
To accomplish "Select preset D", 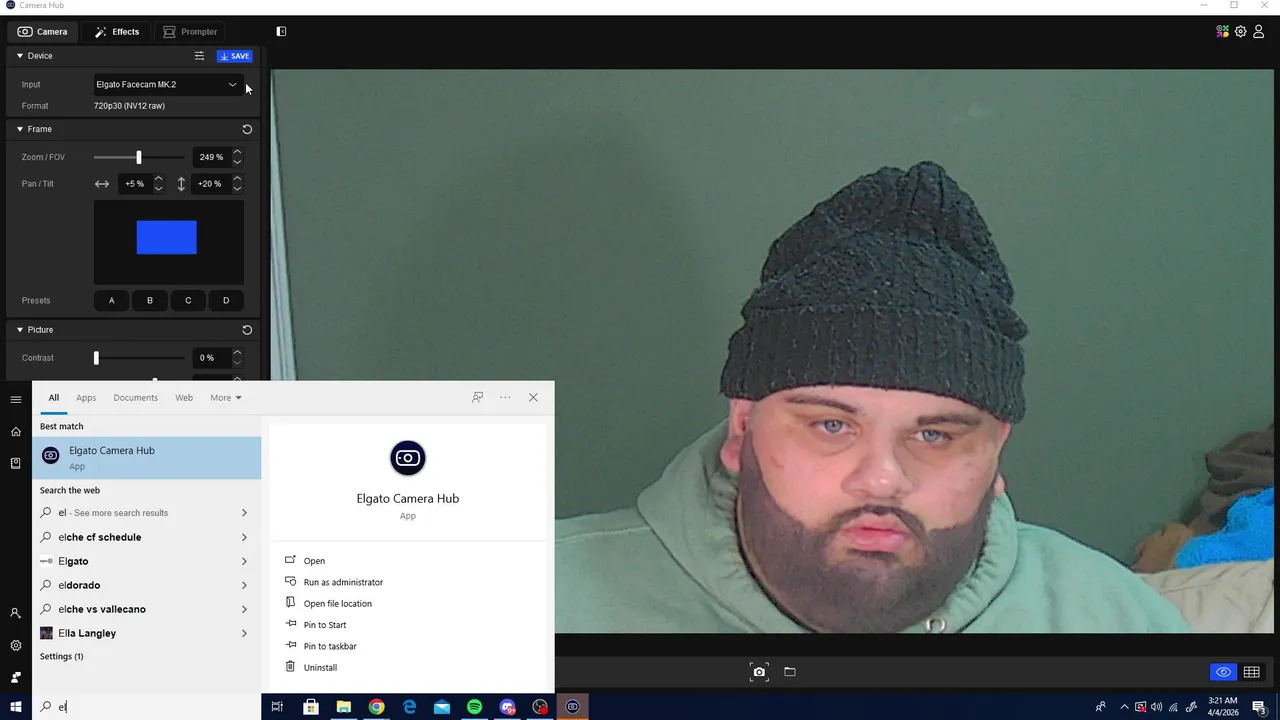I will [226, 301].
